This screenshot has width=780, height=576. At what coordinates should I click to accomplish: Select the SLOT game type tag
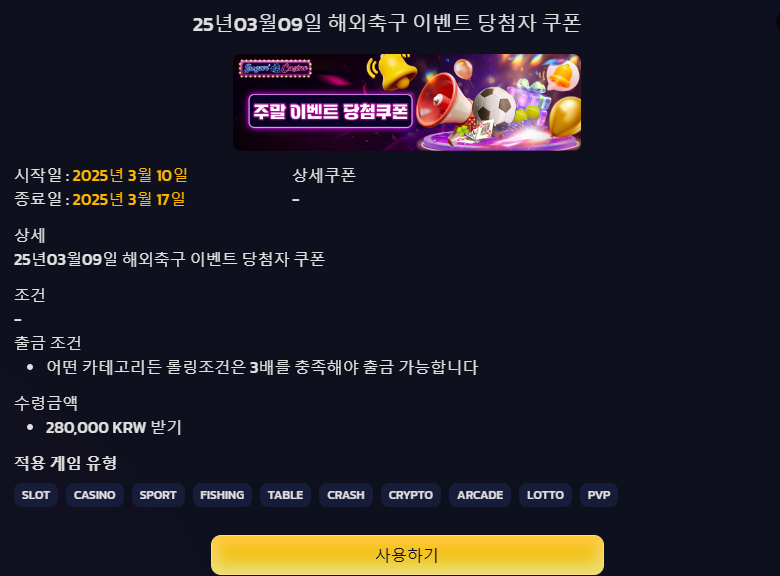36,495
